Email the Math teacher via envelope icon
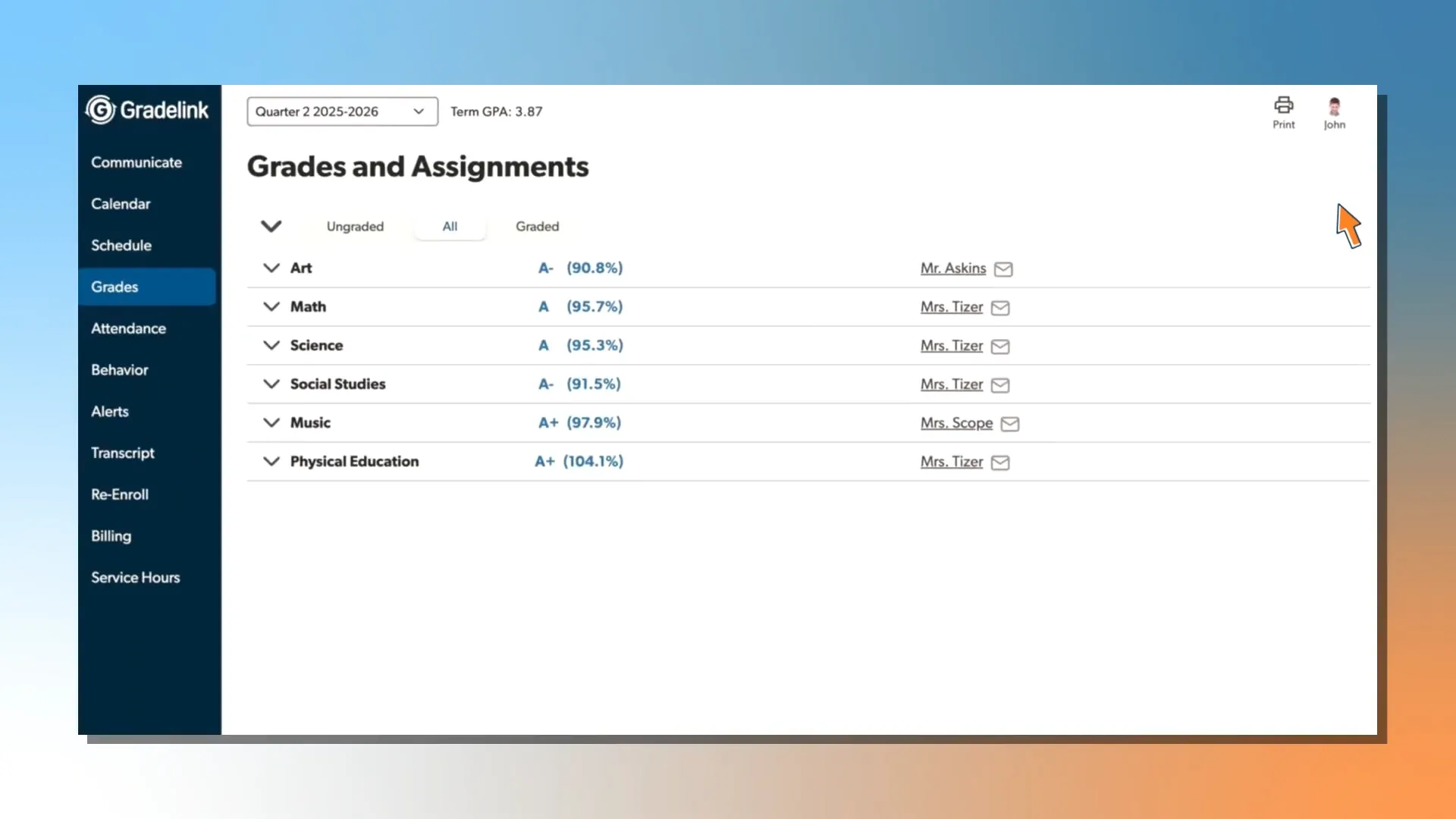This screenshot has height=819, width=1456. pyautogui.click(x=1000, y=308)
